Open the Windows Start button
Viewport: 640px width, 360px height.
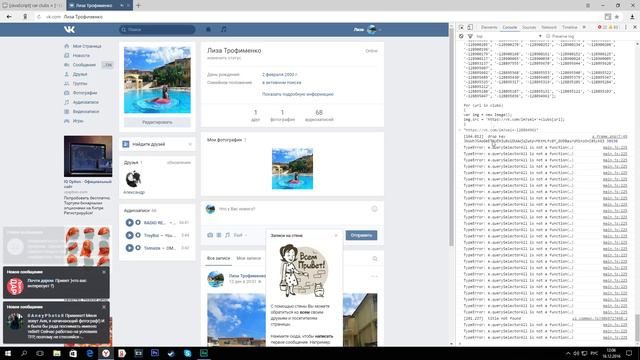click(8, 353)
